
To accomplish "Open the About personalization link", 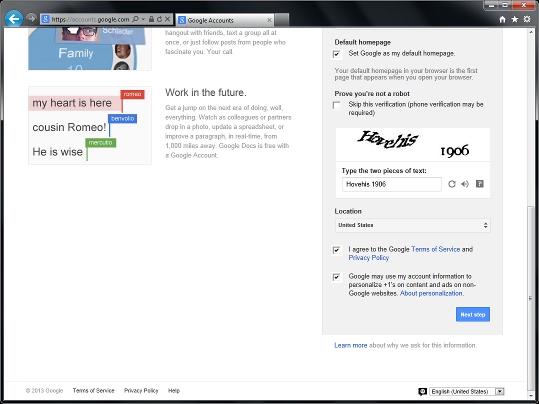I will click(431, 293).
